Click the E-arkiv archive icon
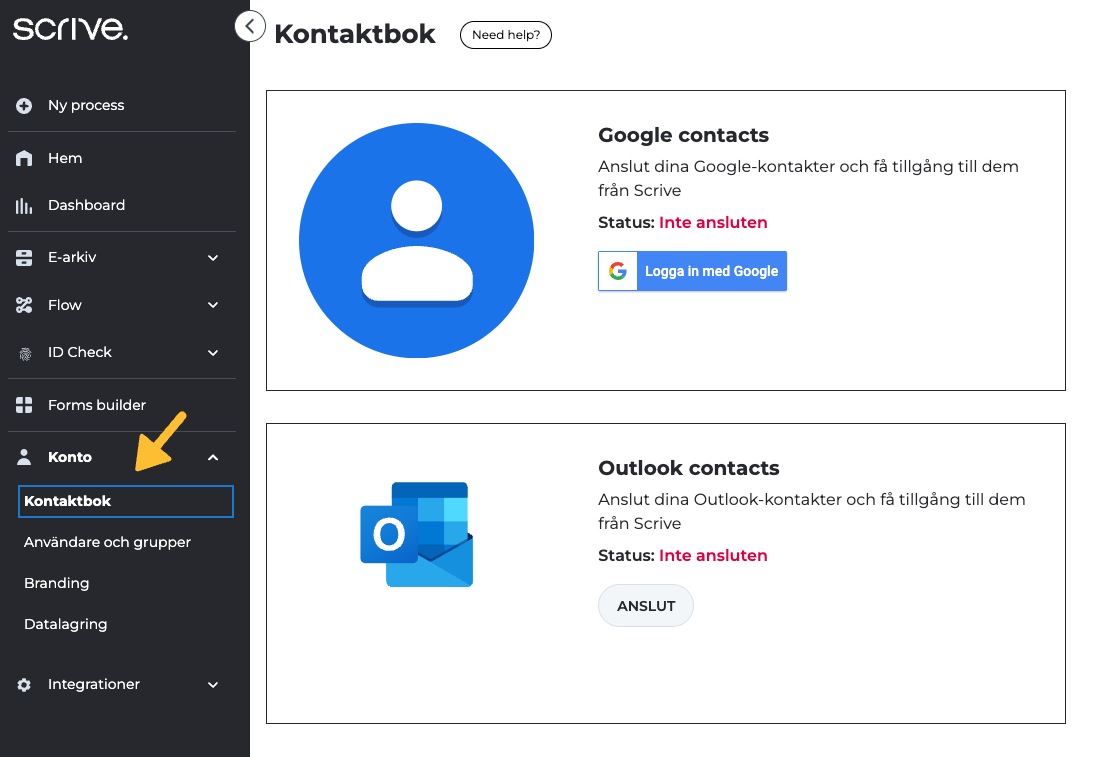This screenshot has height=757, width=1096. pos(25,258)
